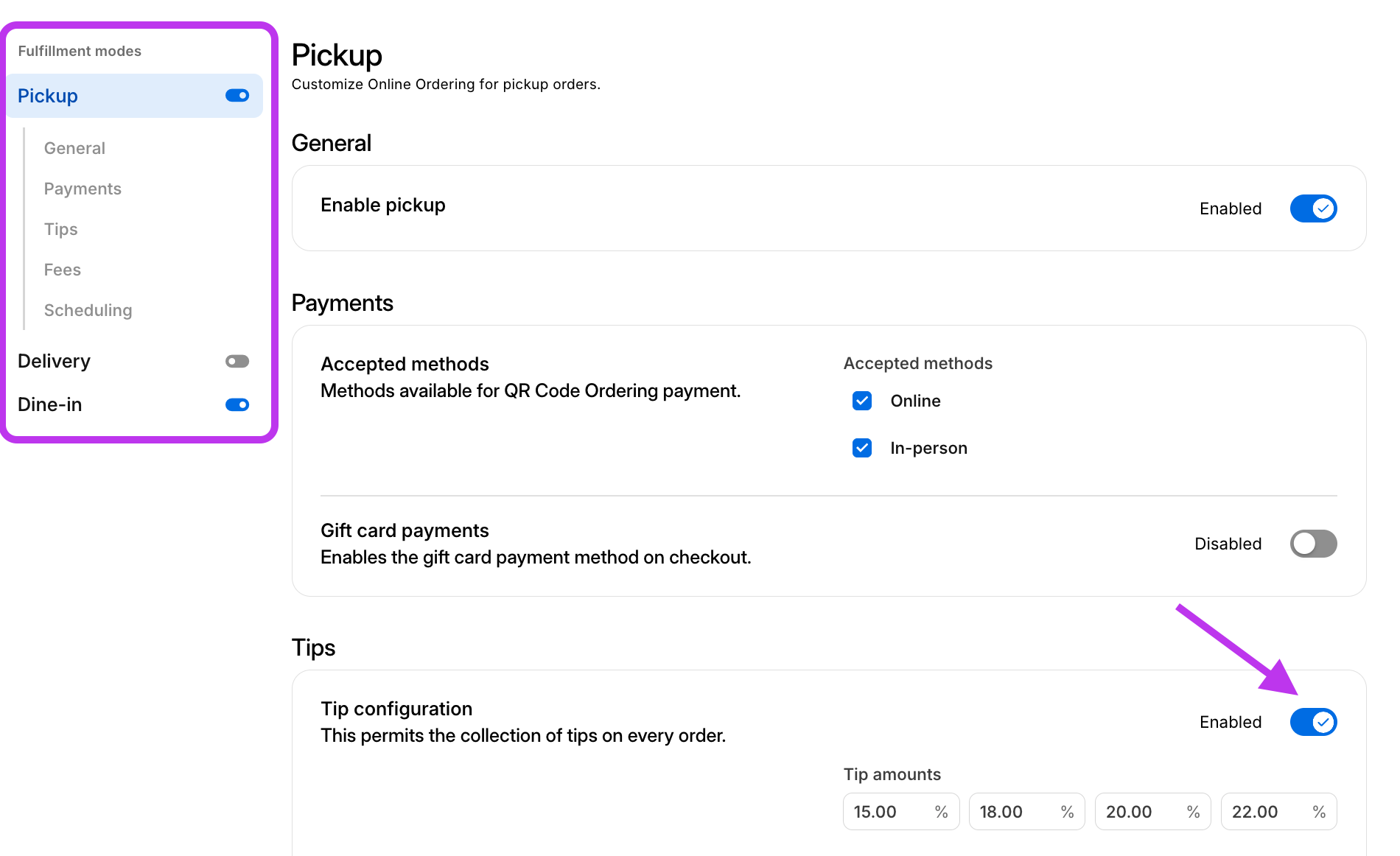This screenshot has width=1400, height=856.
Task: Select the Pickup fulfillment mode
Action: pos(48,96)
